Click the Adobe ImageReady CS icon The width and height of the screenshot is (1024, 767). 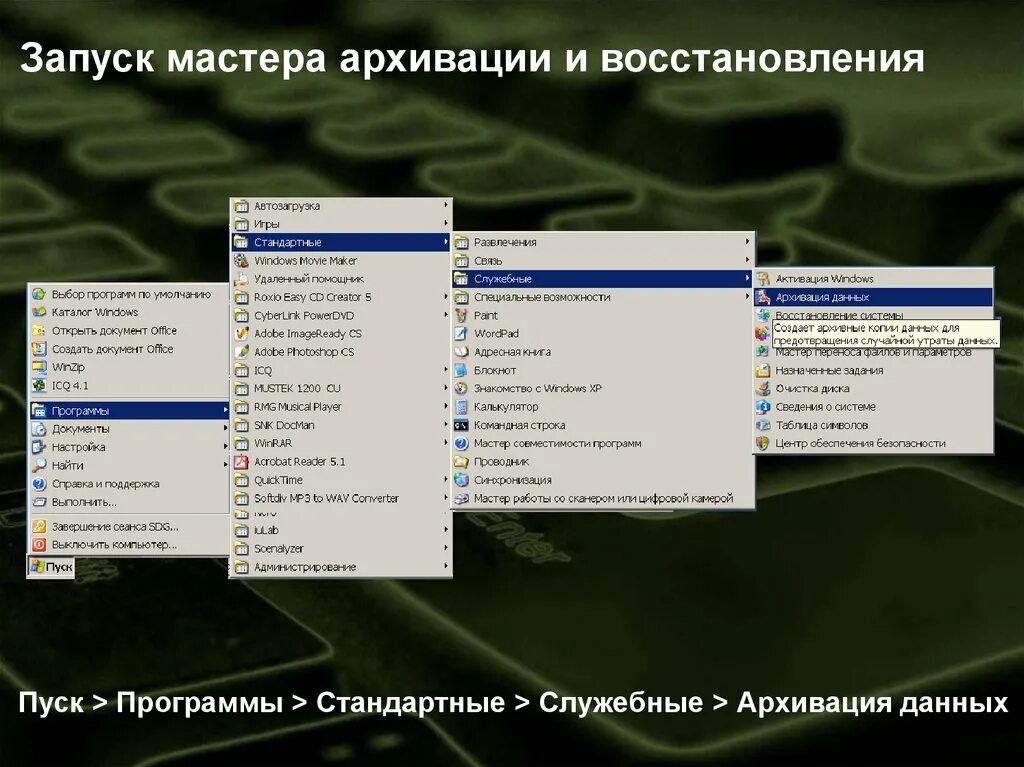click(x=242, y=334)
